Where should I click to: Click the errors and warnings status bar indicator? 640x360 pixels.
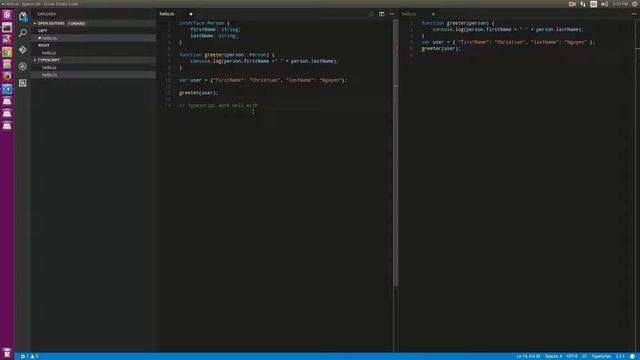29,356
